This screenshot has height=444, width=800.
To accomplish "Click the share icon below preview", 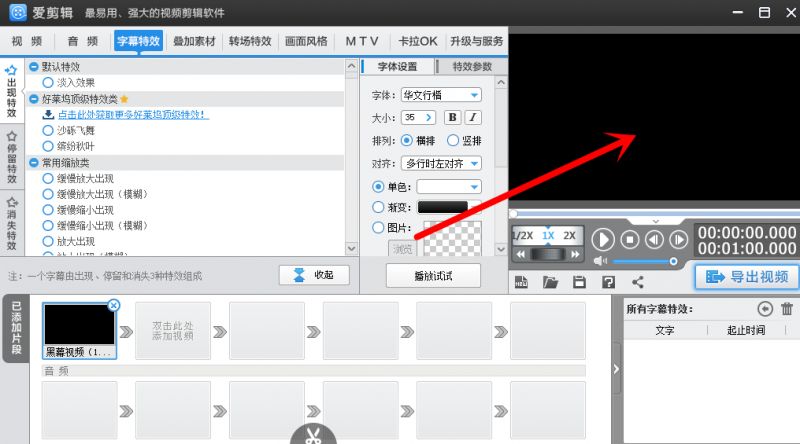I will pyautogui.click(x=637, y=283).
